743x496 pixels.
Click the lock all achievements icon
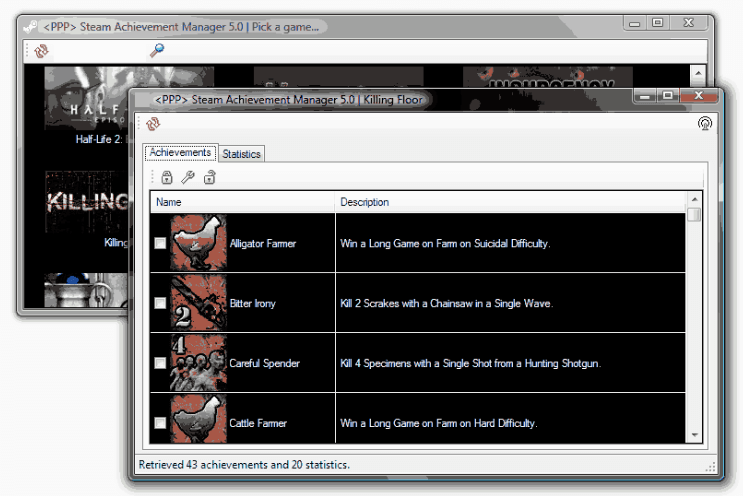pyautogui.click(x=167, y=178)
